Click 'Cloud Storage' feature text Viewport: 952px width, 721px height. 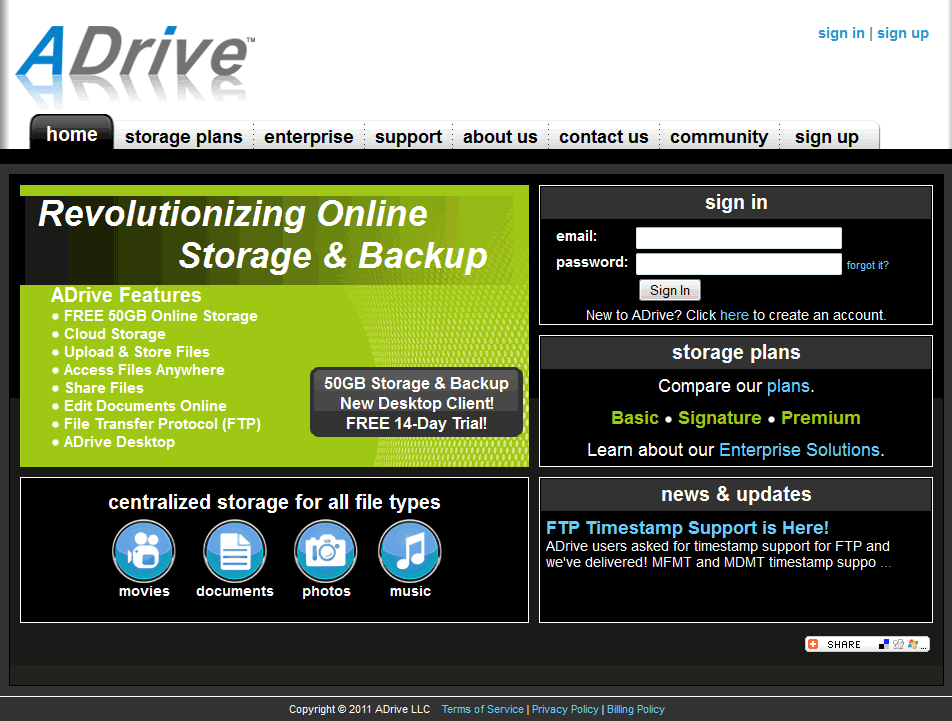tap(115, 334)
